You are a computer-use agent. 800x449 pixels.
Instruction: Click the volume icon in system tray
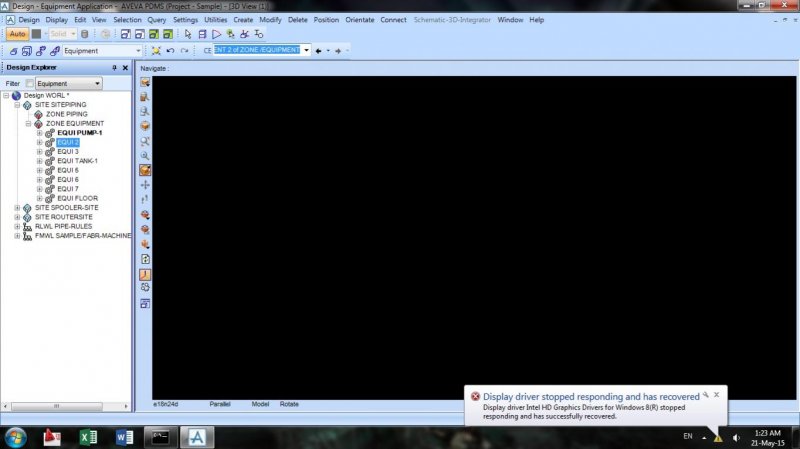(x=736, y=438)
